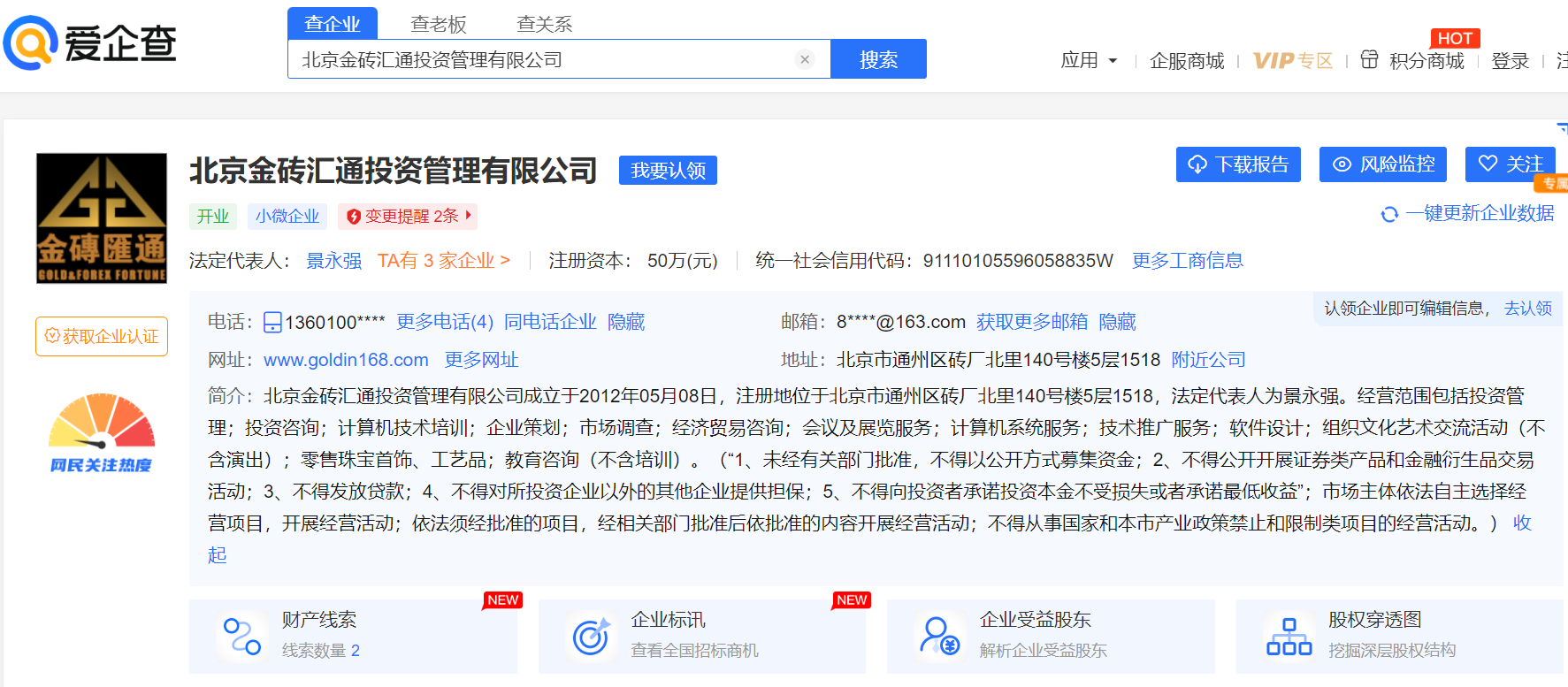Click the 更多电话(4) link
The width and height of the screenshot is (1568, 687).
point(444,322)
